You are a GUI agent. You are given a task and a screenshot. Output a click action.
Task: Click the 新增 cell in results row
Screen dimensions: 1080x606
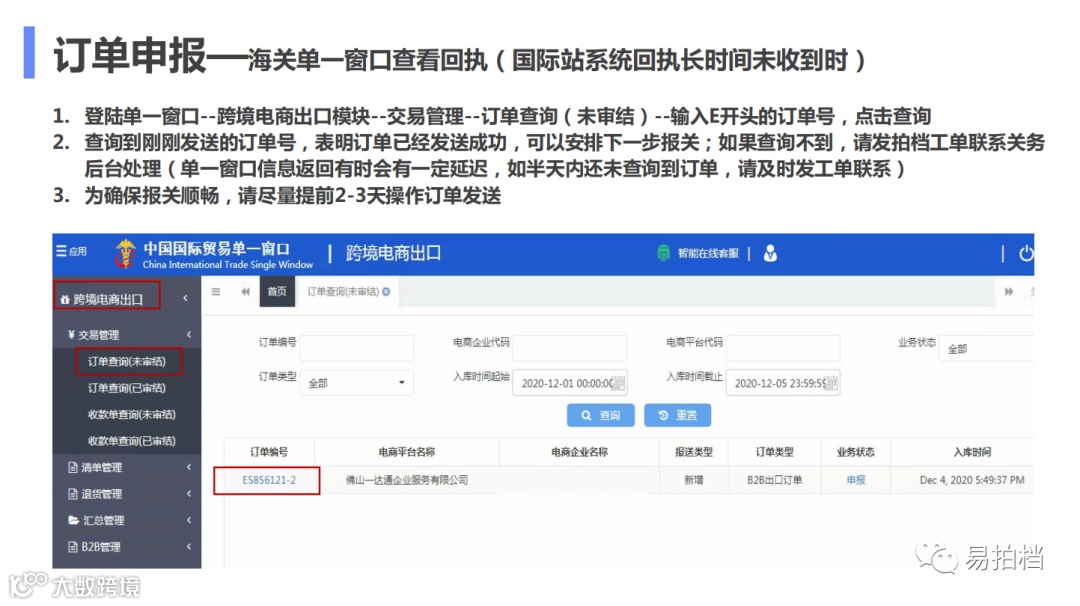[x=694, y=480]
